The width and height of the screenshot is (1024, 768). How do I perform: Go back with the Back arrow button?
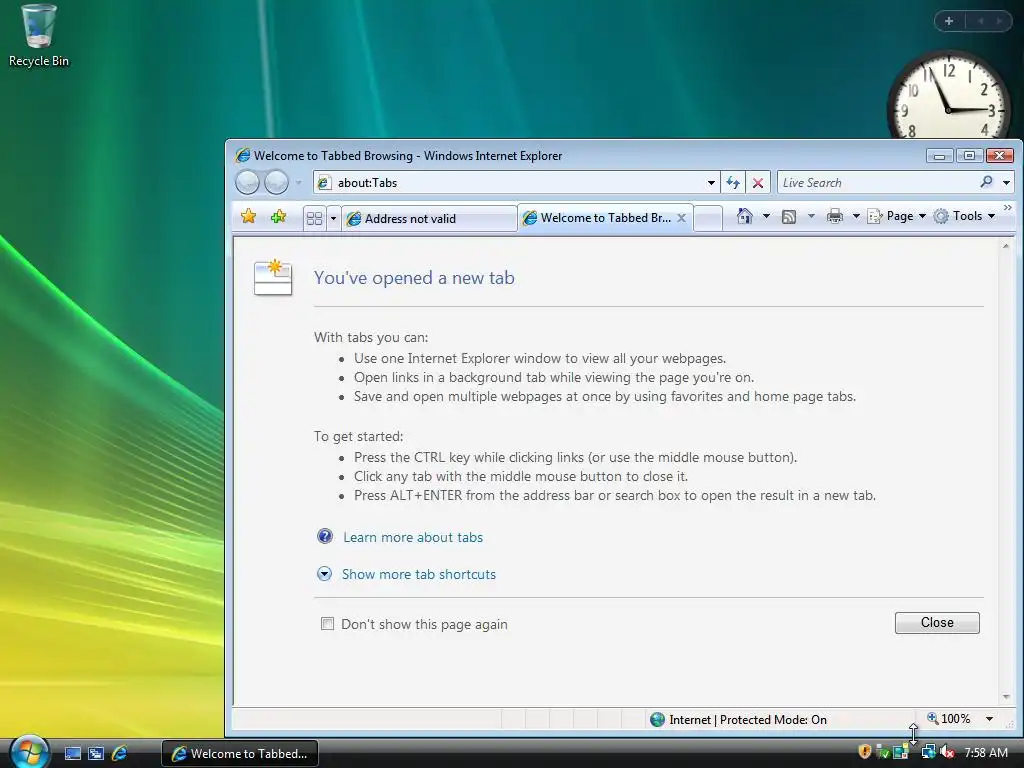click(x=248, y=182)
